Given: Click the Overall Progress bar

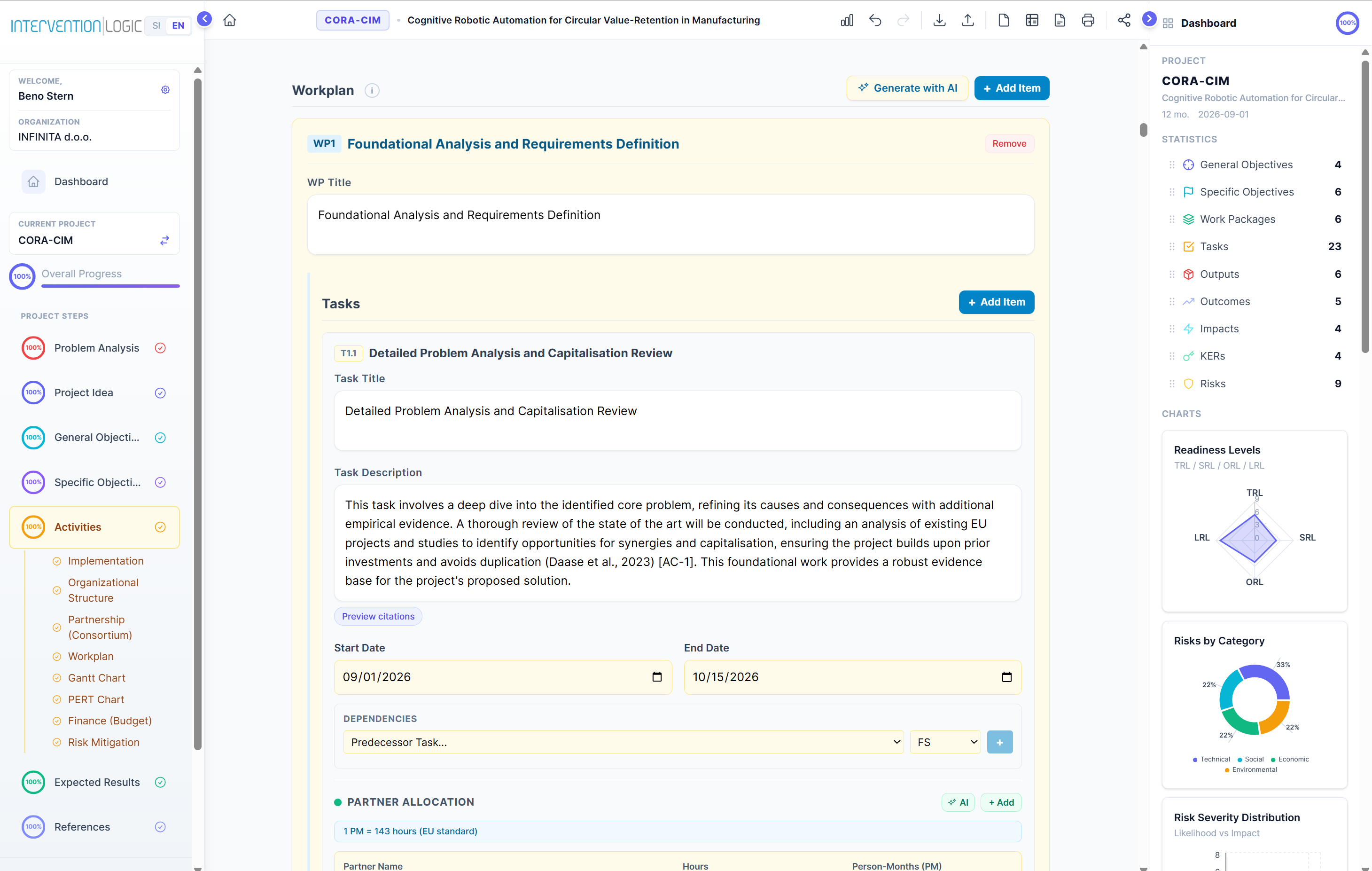Looking at the screenshot, I should point(110,286).
